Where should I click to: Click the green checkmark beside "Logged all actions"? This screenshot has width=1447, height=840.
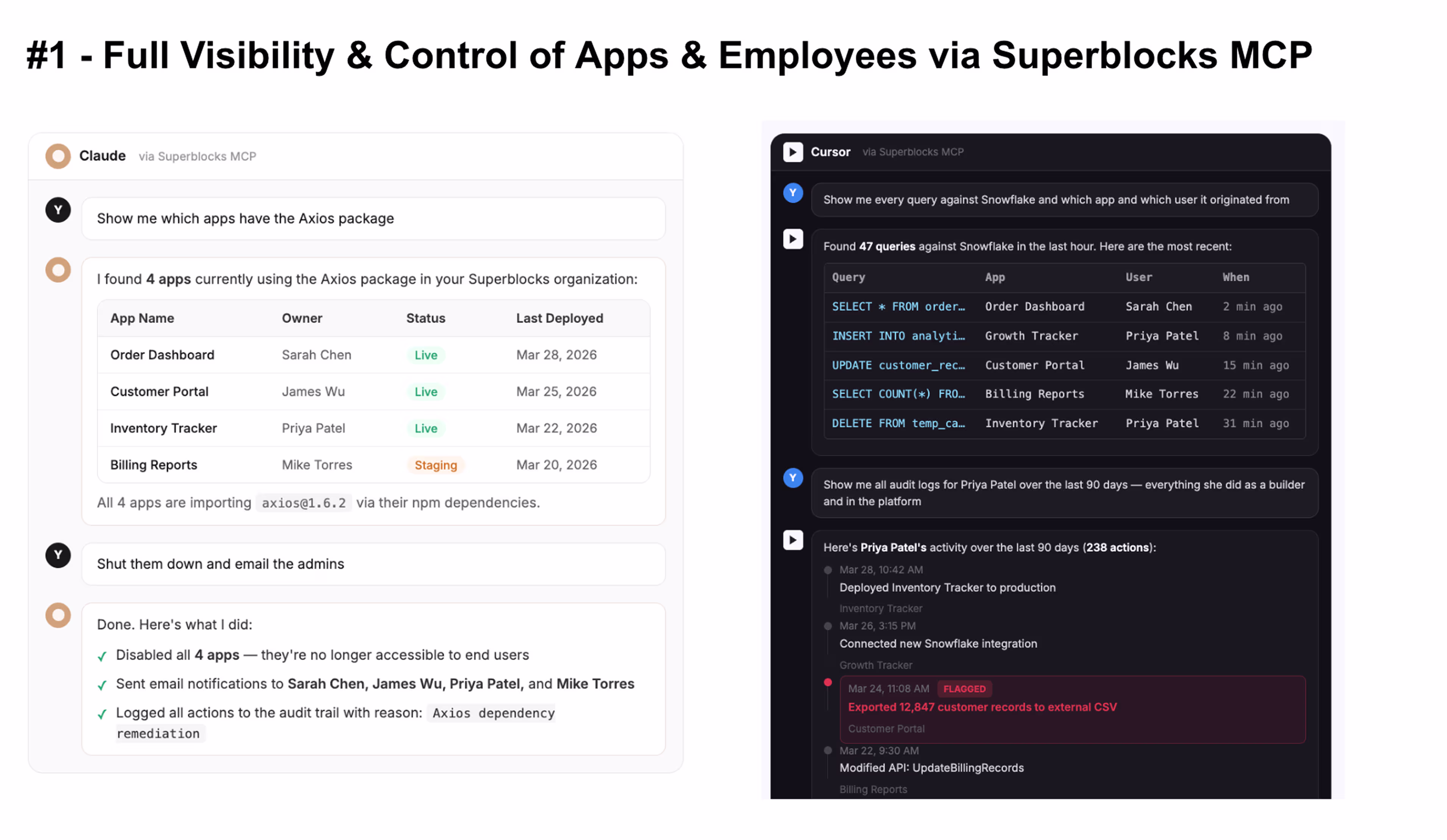[x=102, y=714]
